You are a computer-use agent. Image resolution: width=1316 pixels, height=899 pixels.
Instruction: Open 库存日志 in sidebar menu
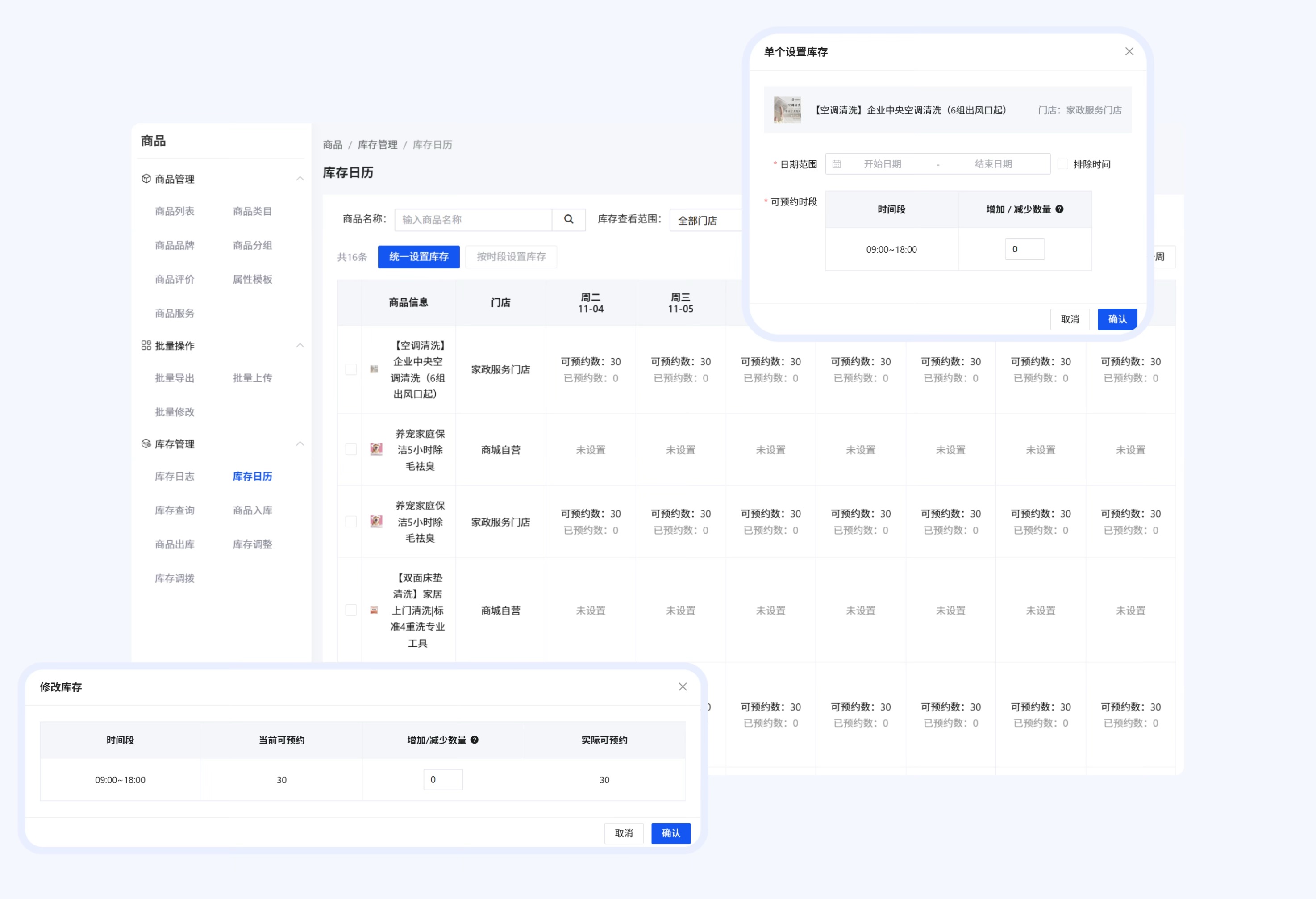(x=175, y=477)
